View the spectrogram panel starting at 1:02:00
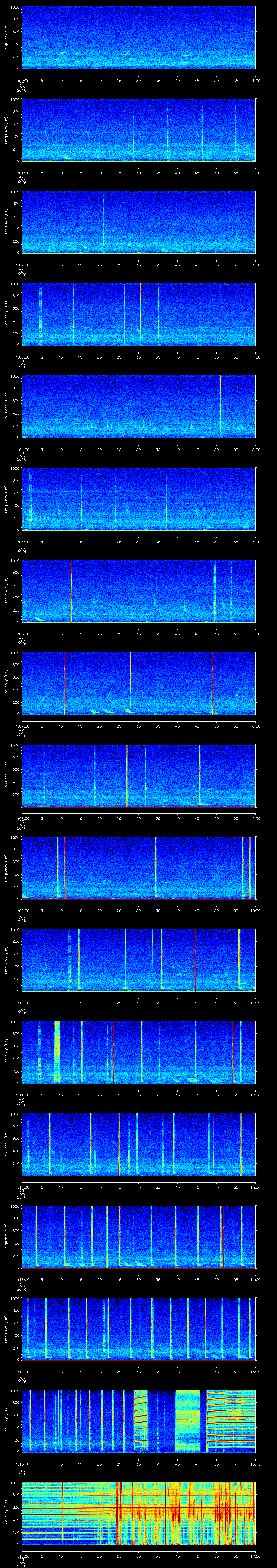Image resolution: width=277 pixels, height=1568 pixels. [x=138, y=222]
